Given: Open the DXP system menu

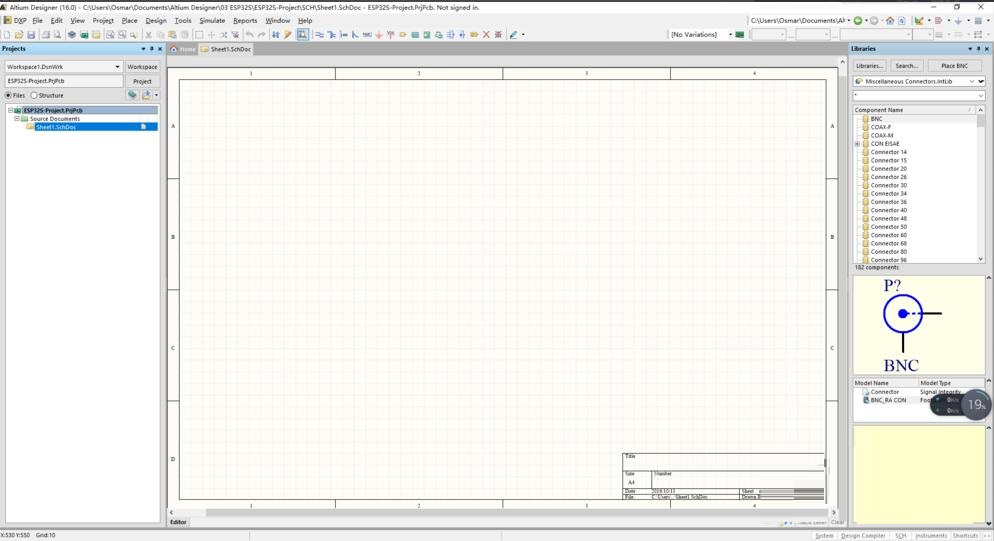Looking at the screenshot, I should [x=16, y=20].
